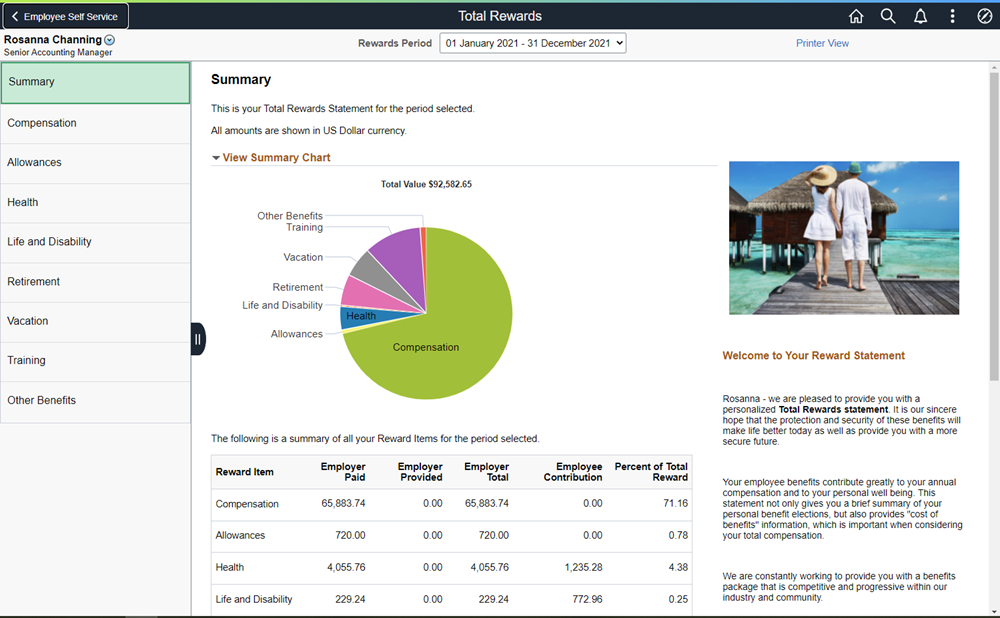Open the Other Benefits sidebar item

pos(96,401)
